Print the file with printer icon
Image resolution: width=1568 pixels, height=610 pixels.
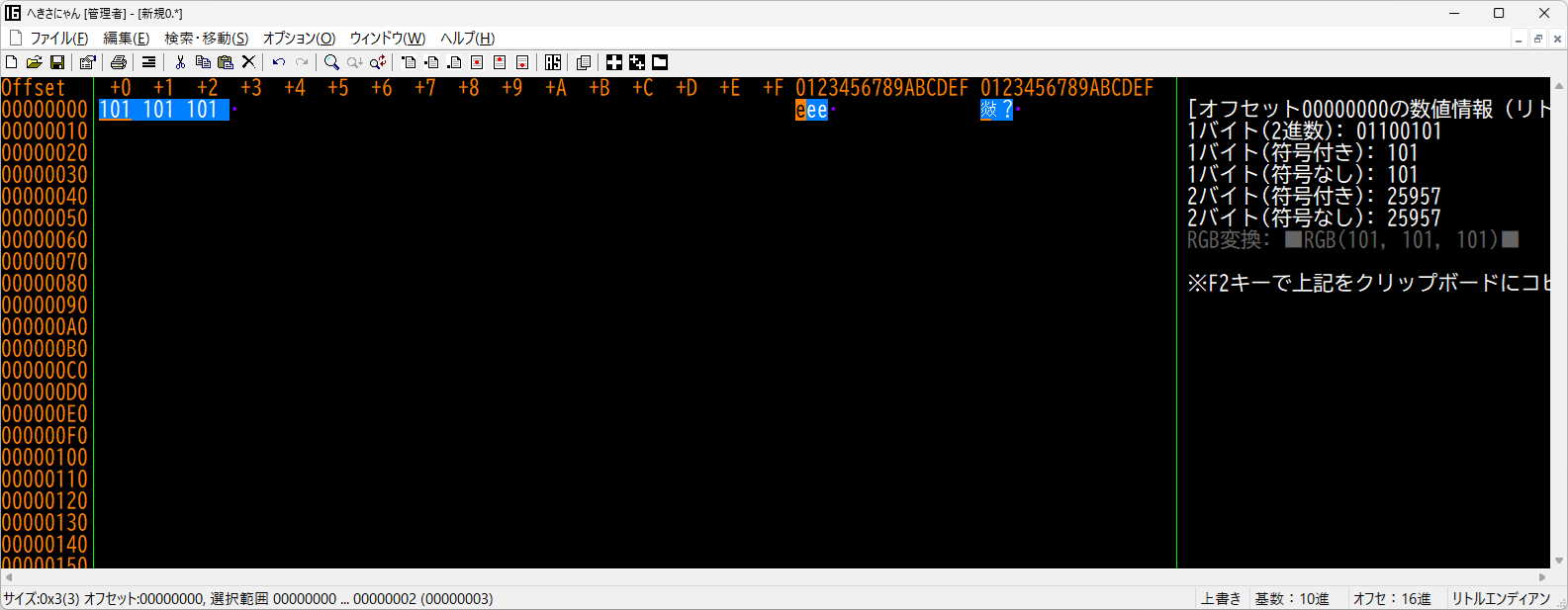coord(119,62)
